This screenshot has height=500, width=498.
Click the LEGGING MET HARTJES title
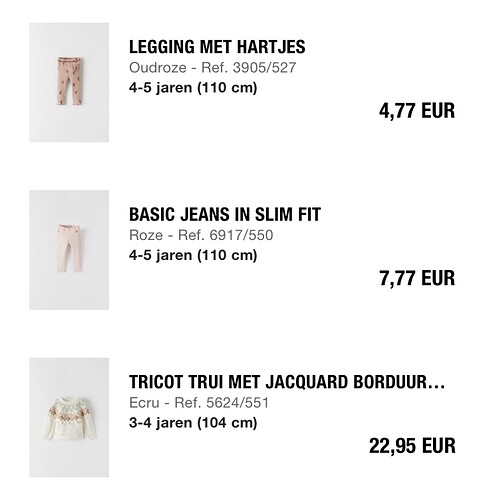click(217, 47)
